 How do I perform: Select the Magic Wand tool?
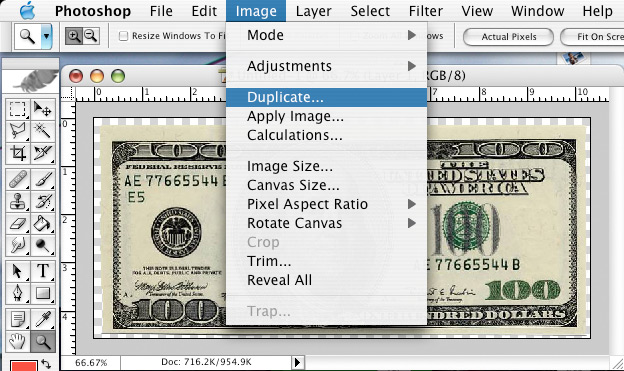(43, 131)
